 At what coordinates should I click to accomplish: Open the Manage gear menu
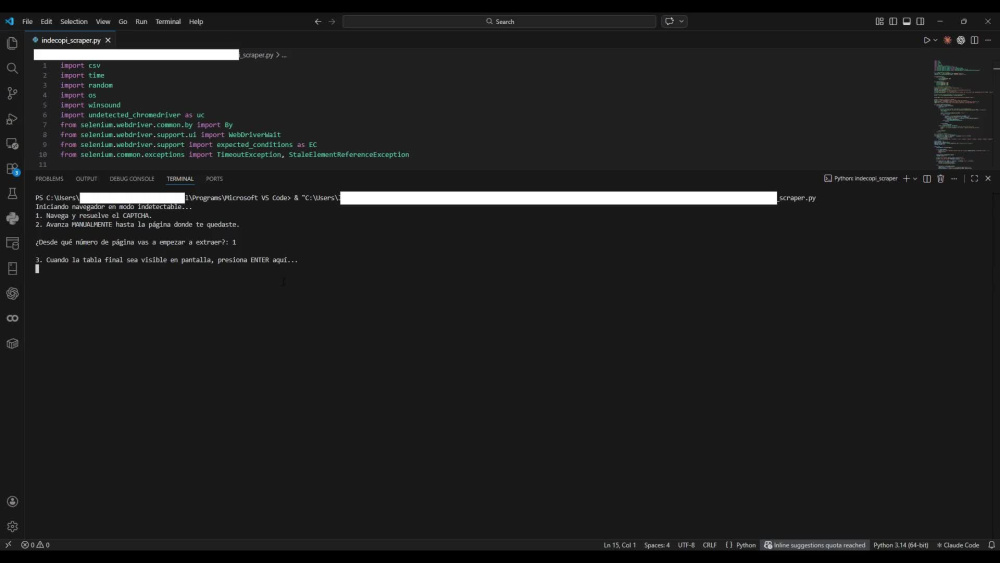pyautogui.click(x=12, y=527)
